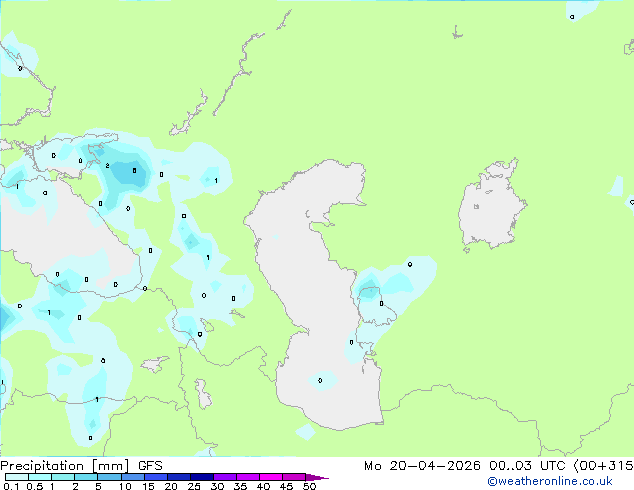
Task: Click the Mo 20-04-2026 00..03 UTC timestamp
Action: pos(464,466)
